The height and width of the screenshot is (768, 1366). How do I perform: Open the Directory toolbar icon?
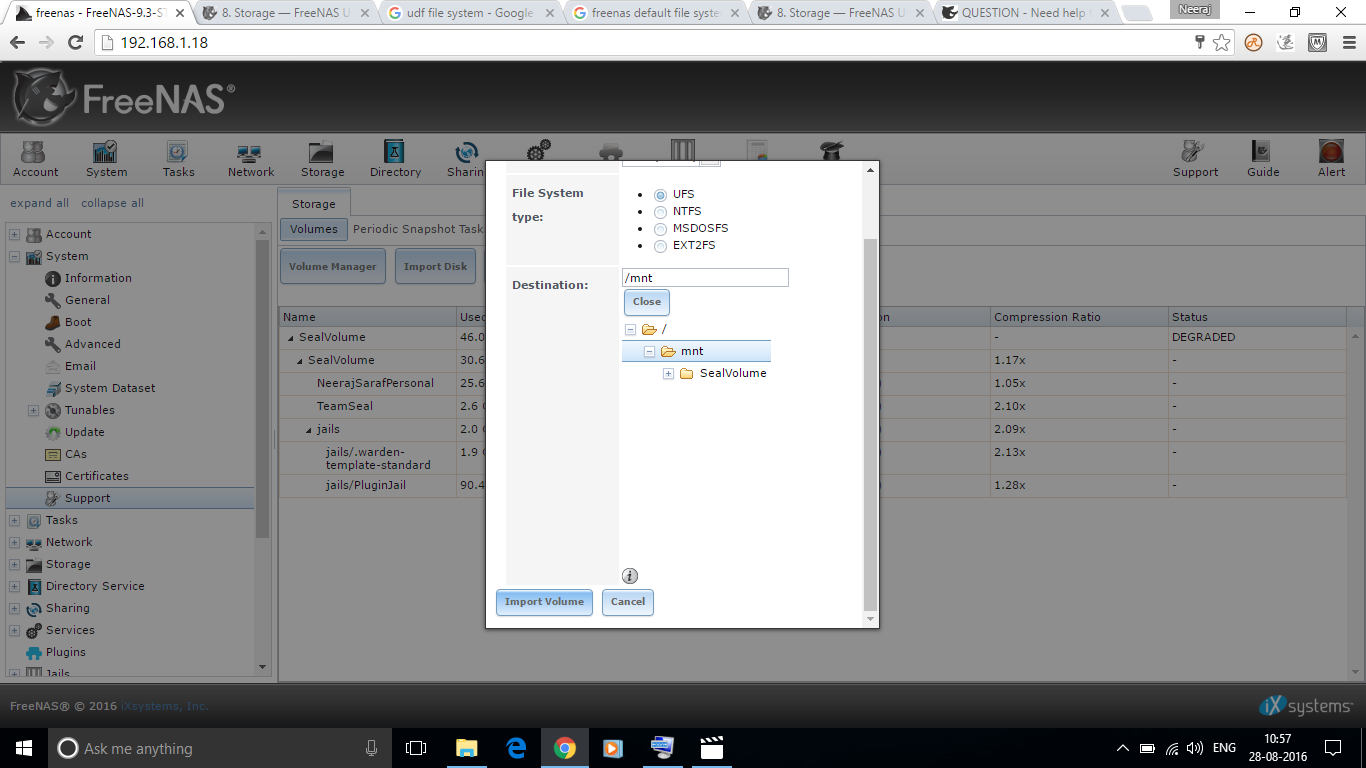[x=395, y=158]
